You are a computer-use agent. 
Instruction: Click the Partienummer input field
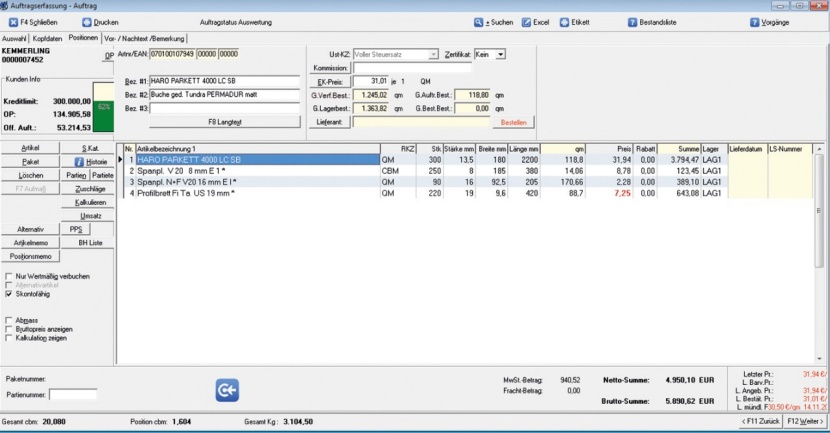73,395
